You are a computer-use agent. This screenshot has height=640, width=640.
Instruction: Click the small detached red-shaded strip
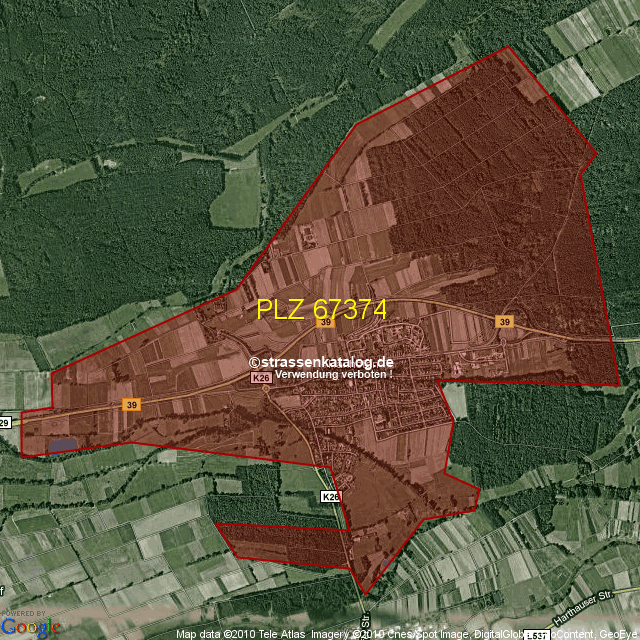pos(280,540)
